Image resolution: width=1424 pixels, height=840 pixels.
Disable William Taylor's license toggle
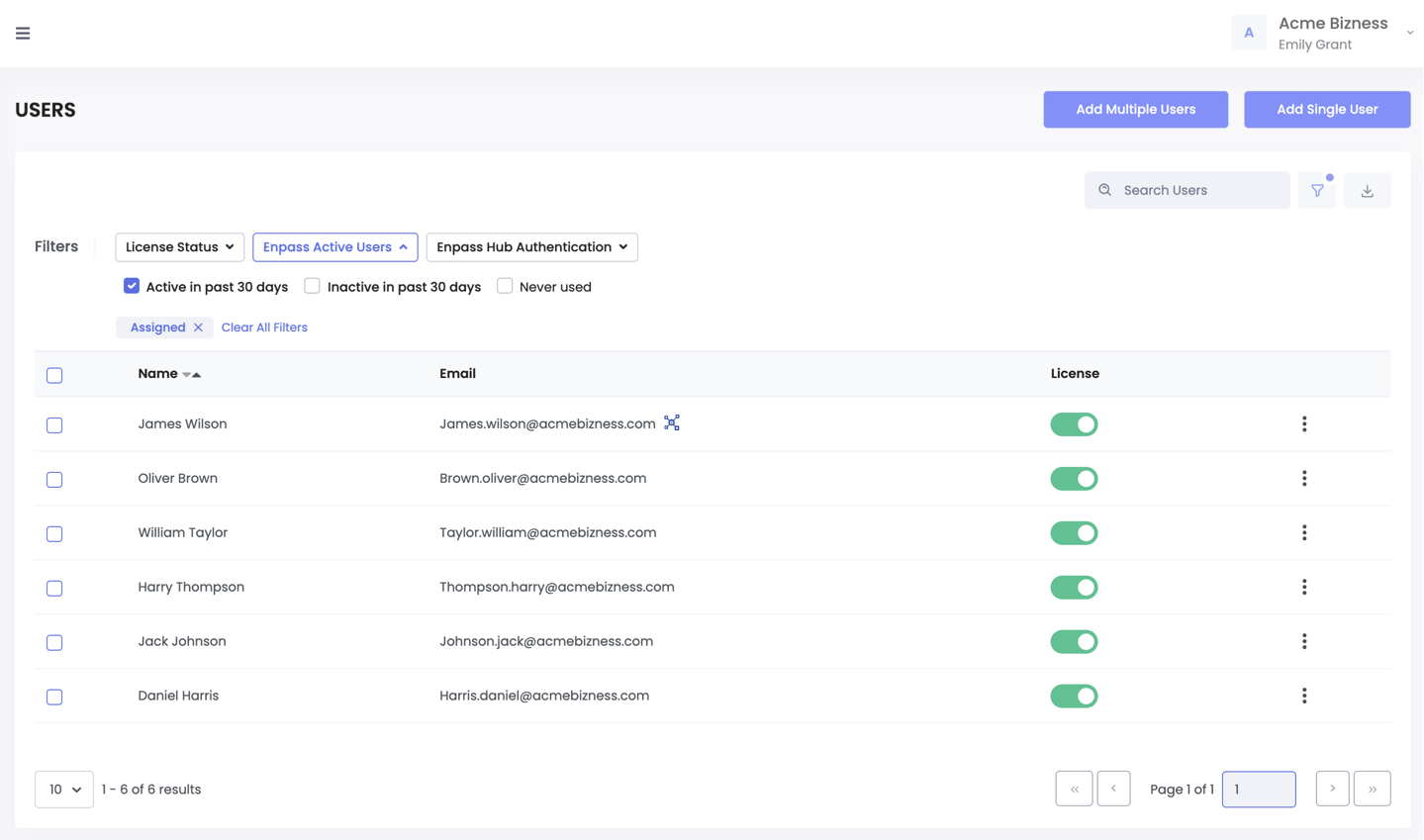point(1074,532)
